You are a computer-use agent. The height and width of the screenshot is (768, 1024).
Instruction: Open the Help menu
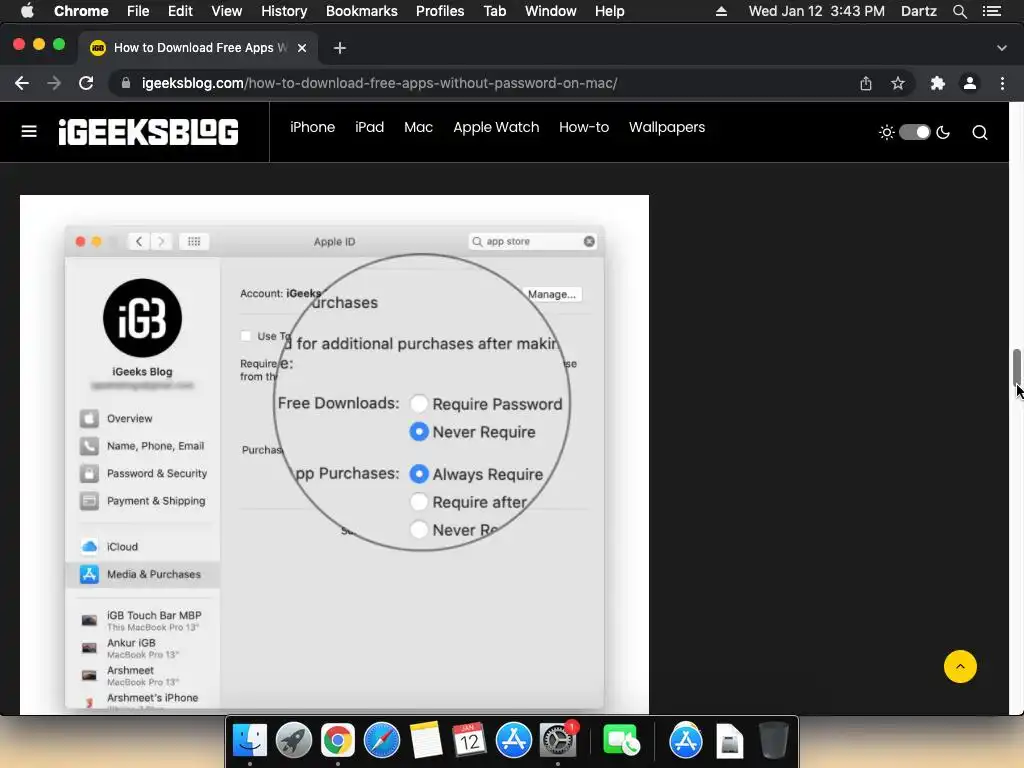[609, 11]
